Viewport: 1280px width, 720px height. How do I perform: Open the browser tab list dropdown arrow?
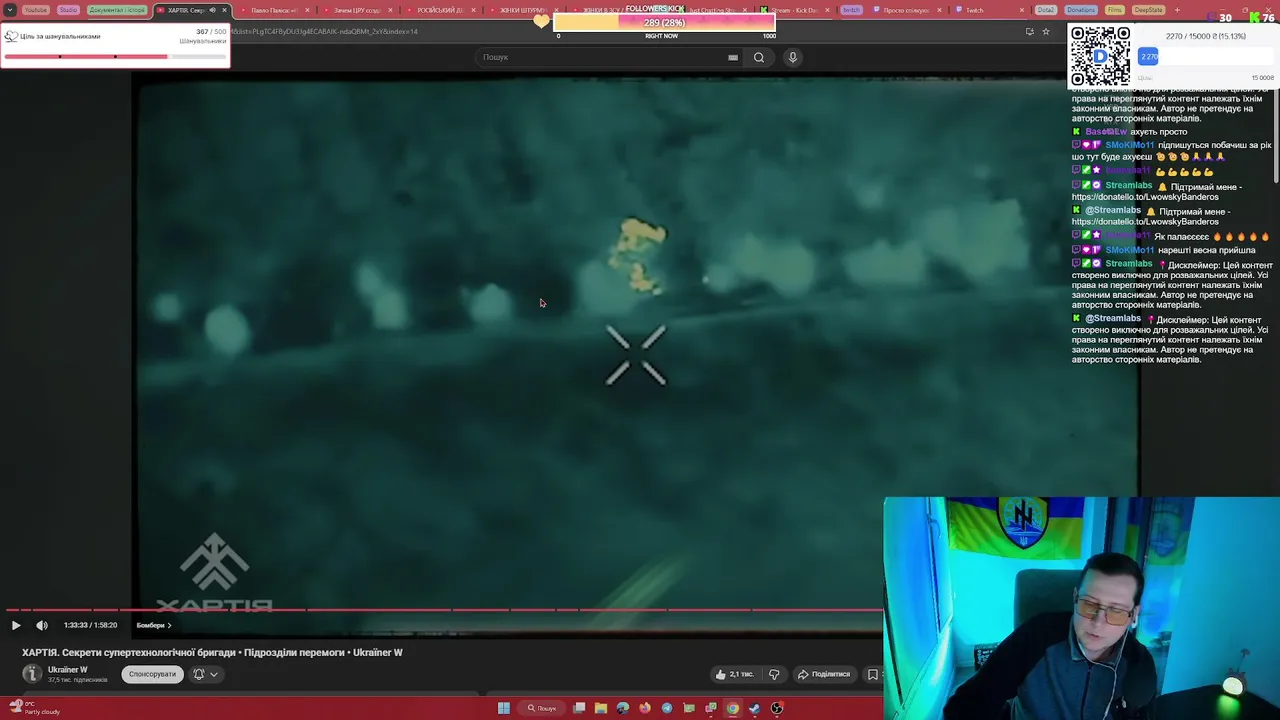[10, 10]
